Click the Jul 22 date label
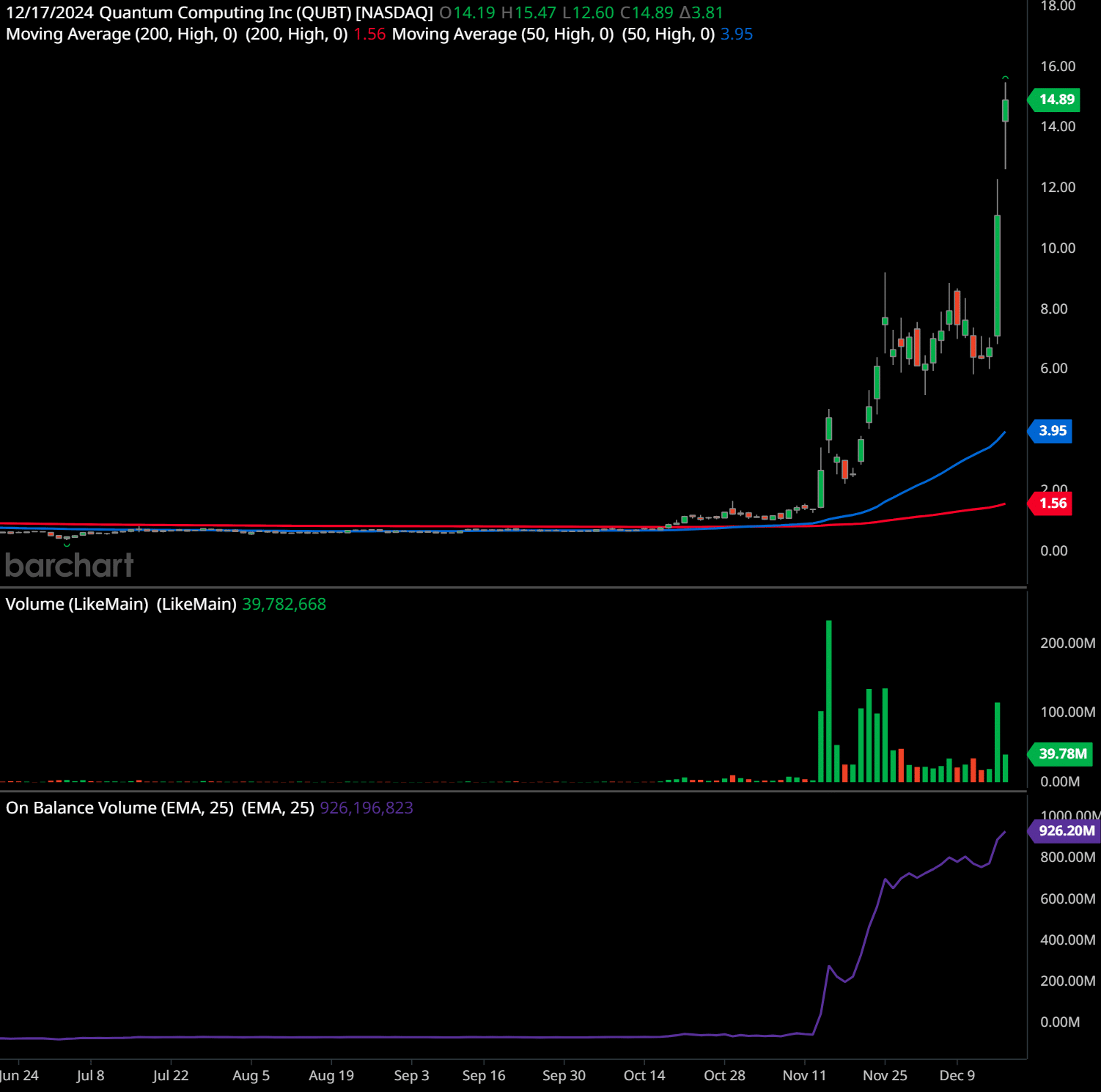This screenshot has width=1101, height=1092. (x=171, y=1076)
